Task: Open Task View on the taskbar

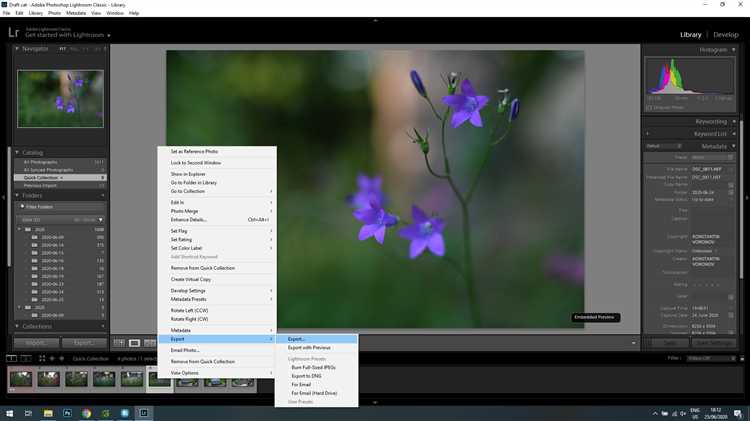Action: (x=28, y=413)
